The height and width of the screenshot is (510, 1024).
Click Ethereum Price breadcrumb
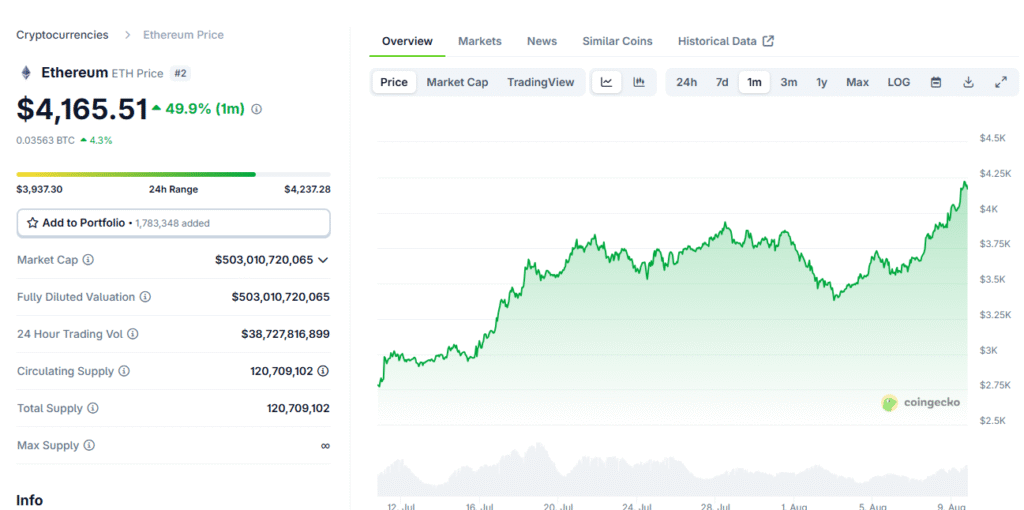click(x=184, y=35)
